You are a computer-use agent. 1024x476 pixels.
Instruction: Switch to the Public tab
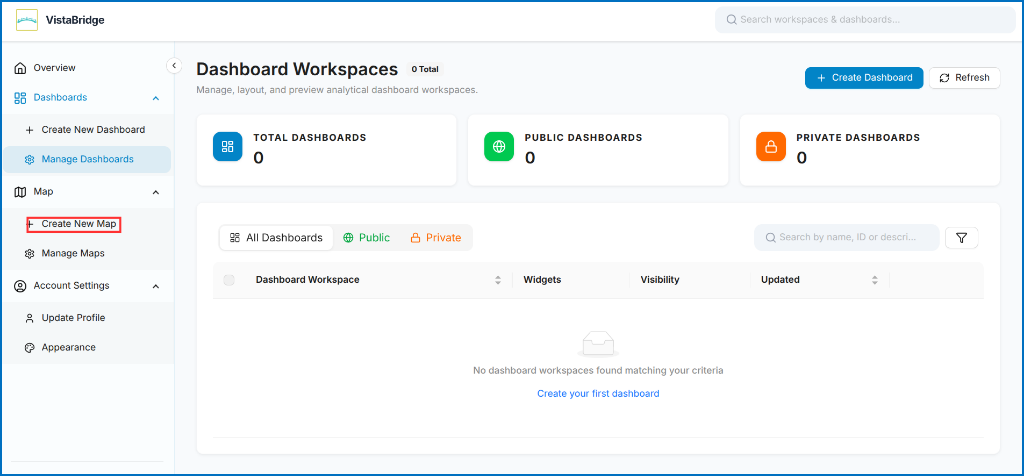click(x=366, y=238)
